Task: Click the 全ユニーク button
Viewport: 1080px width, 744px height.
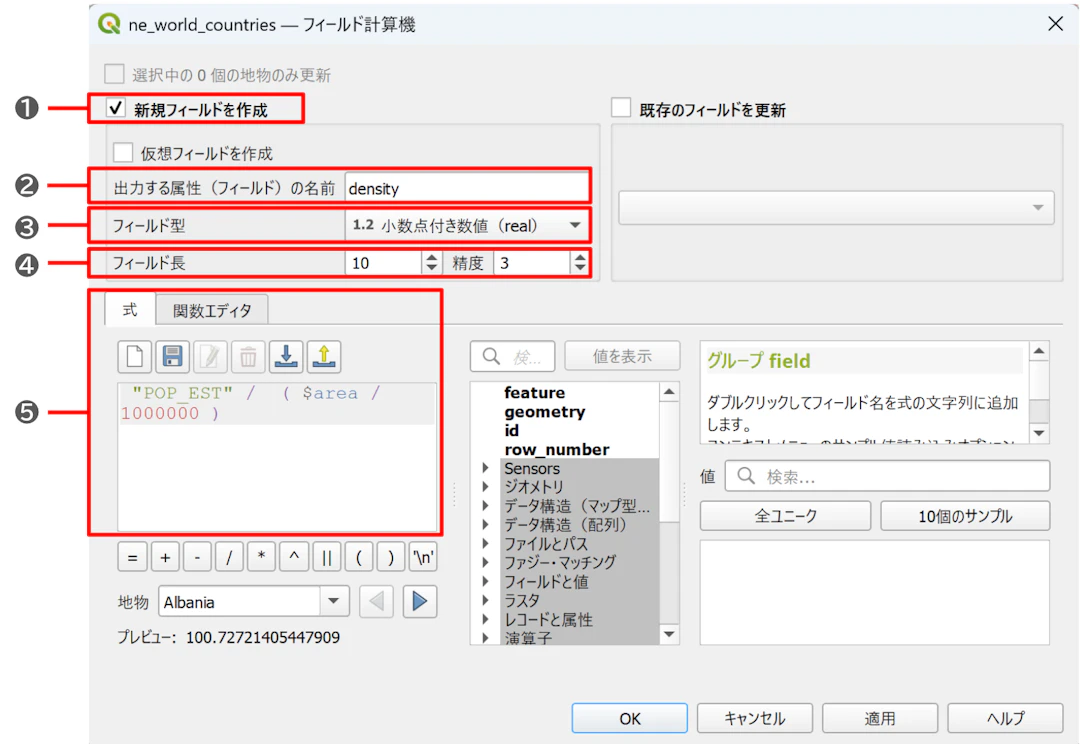Action: [x=785, y=516]
